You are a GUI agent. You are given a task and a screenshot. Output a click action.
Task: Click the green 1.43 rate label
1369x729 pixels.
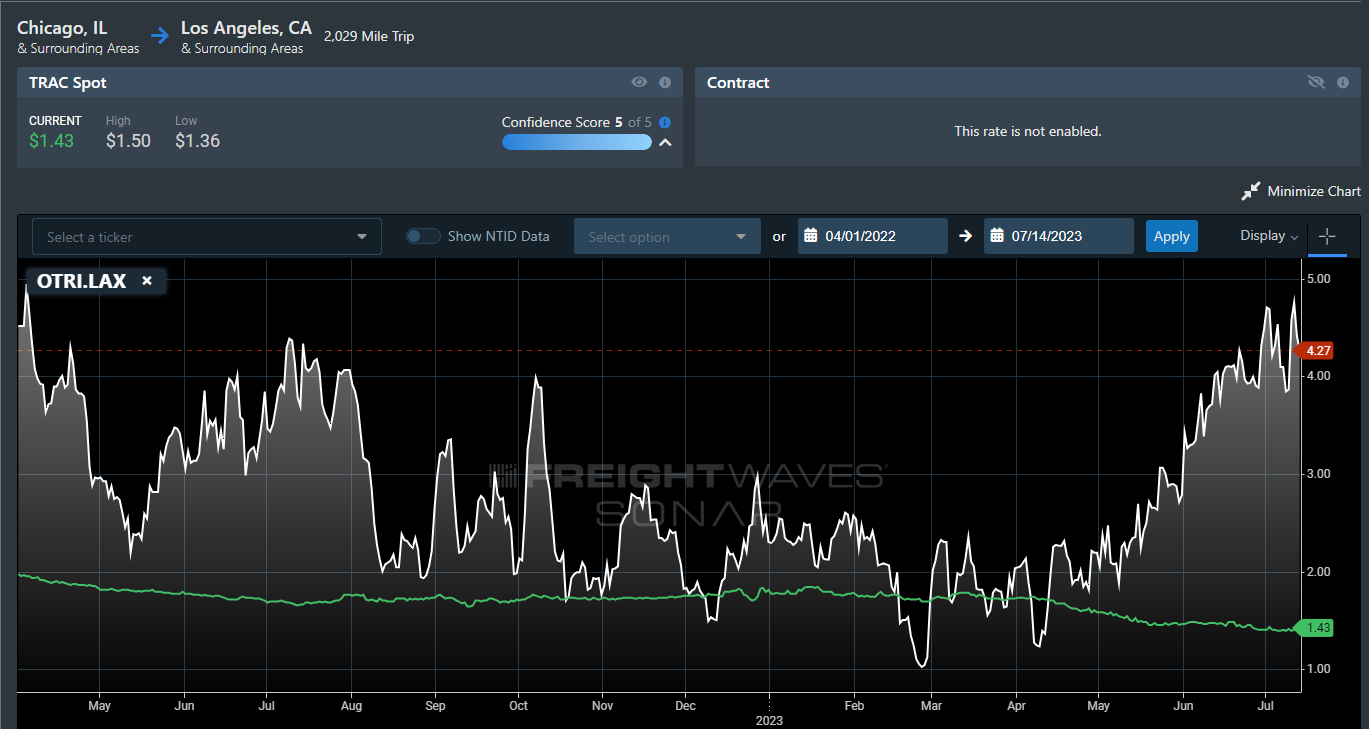[1318, 628]
